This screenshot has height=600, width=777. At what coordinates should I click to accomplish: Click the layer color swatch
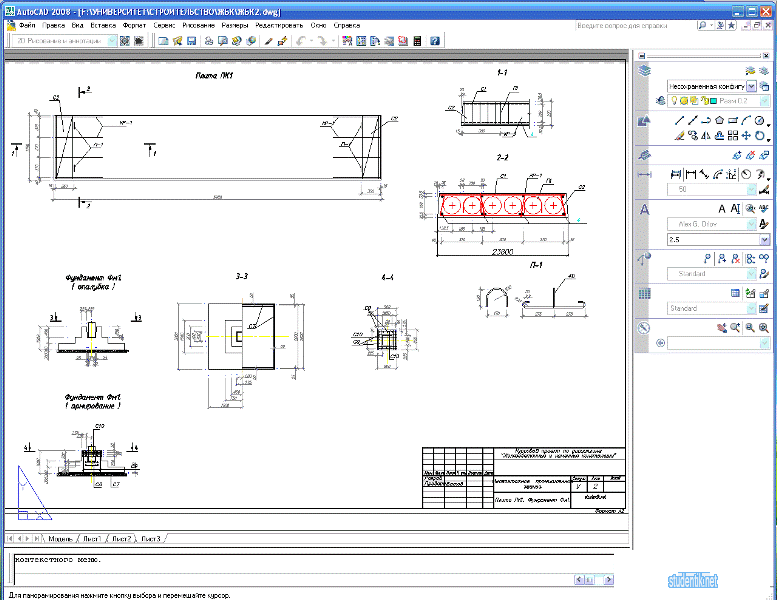714,101
